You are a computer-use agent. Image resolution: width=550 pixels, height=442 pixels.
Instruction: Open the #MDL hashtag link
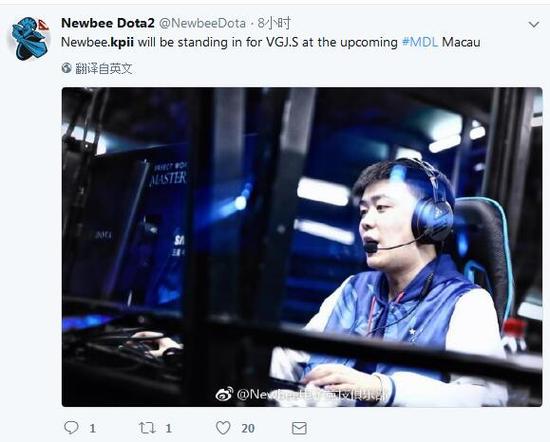(x=420, y=42)
